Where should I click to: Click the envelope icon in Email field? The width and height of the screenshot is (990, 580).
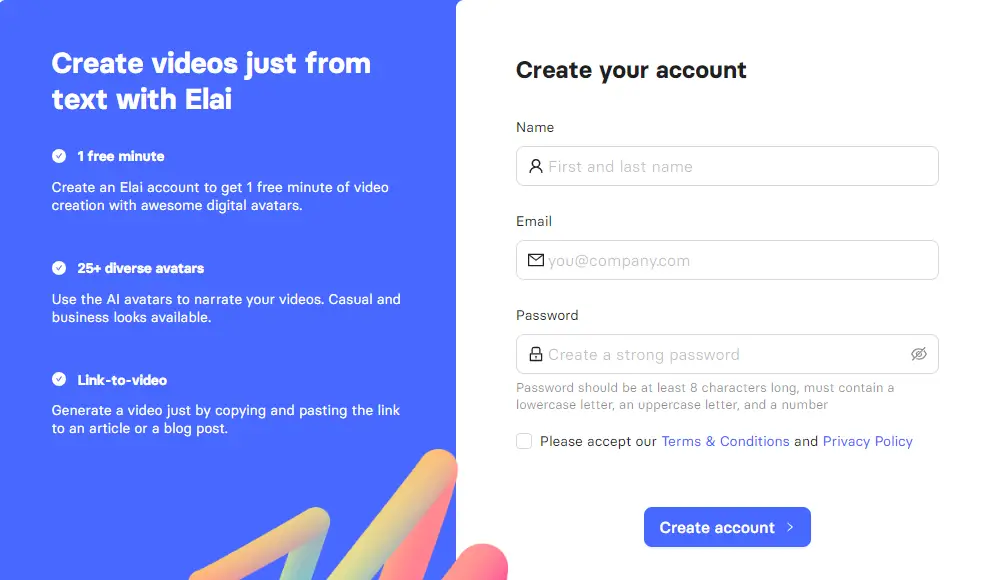coord(535,260)
